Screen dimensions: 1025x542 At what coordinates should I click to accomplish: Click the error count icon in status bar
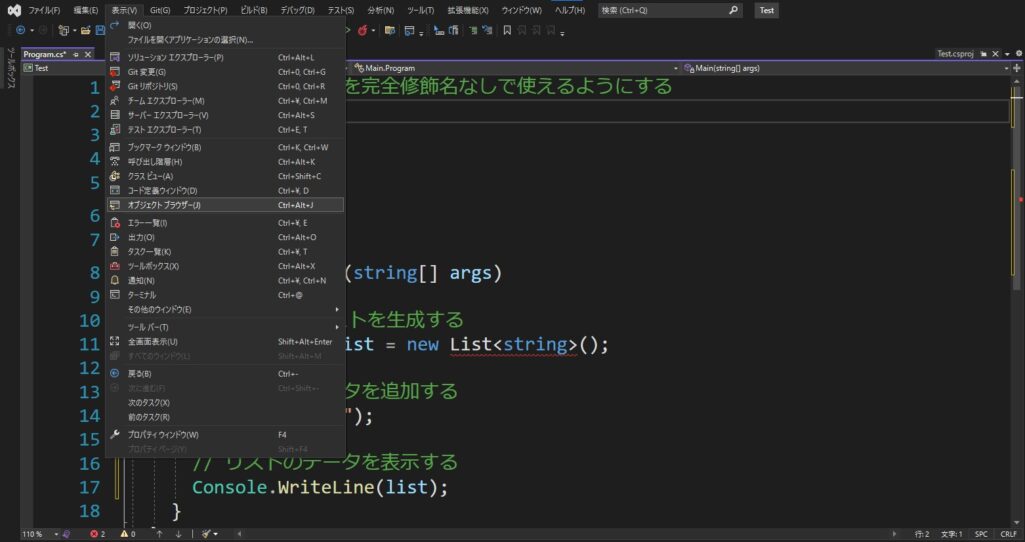93,534
